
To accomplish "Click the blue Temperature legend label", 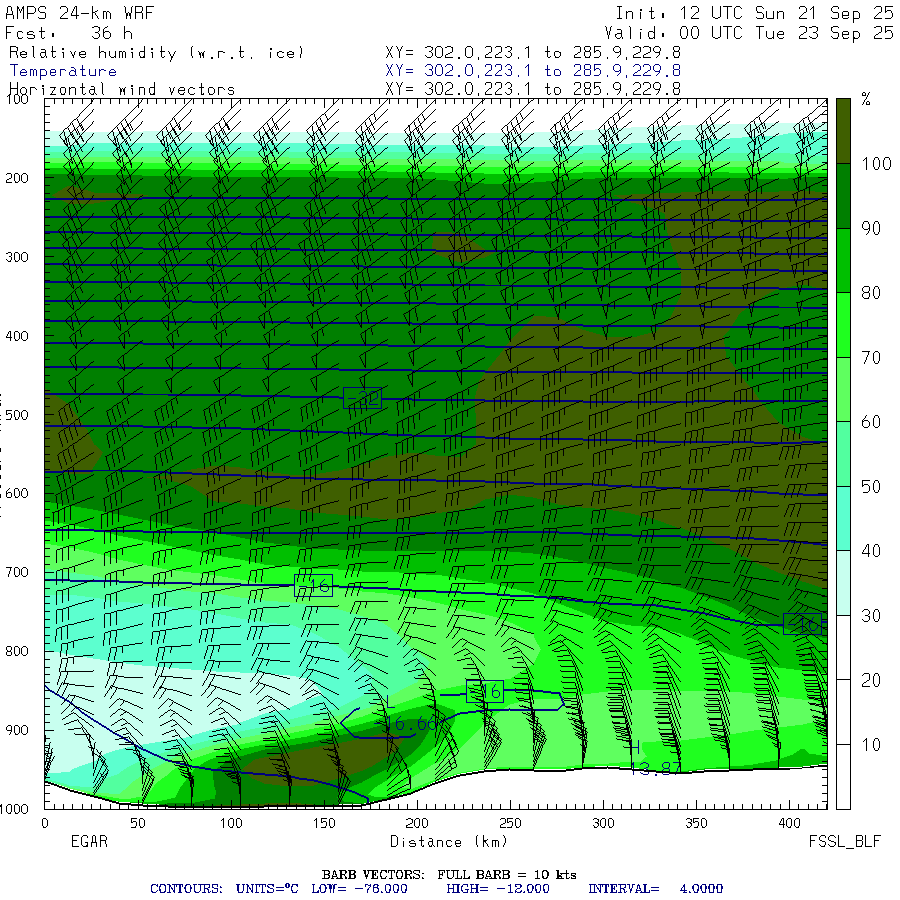I will coord(63,71).
